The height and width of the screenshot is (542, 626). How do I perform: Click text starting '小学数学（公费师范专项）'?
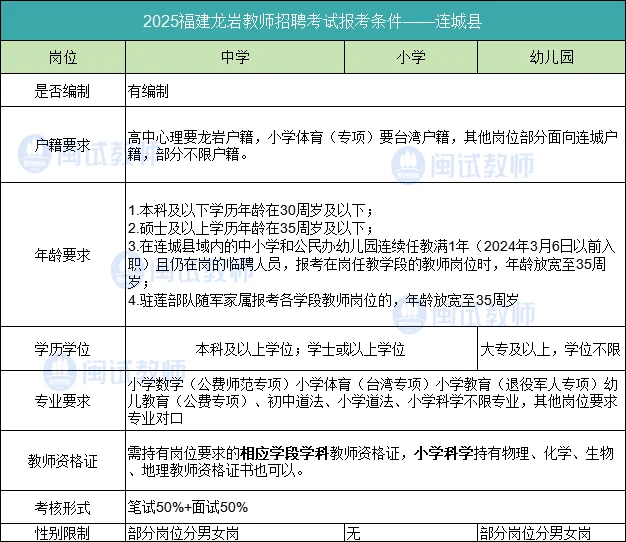point(372,401)
